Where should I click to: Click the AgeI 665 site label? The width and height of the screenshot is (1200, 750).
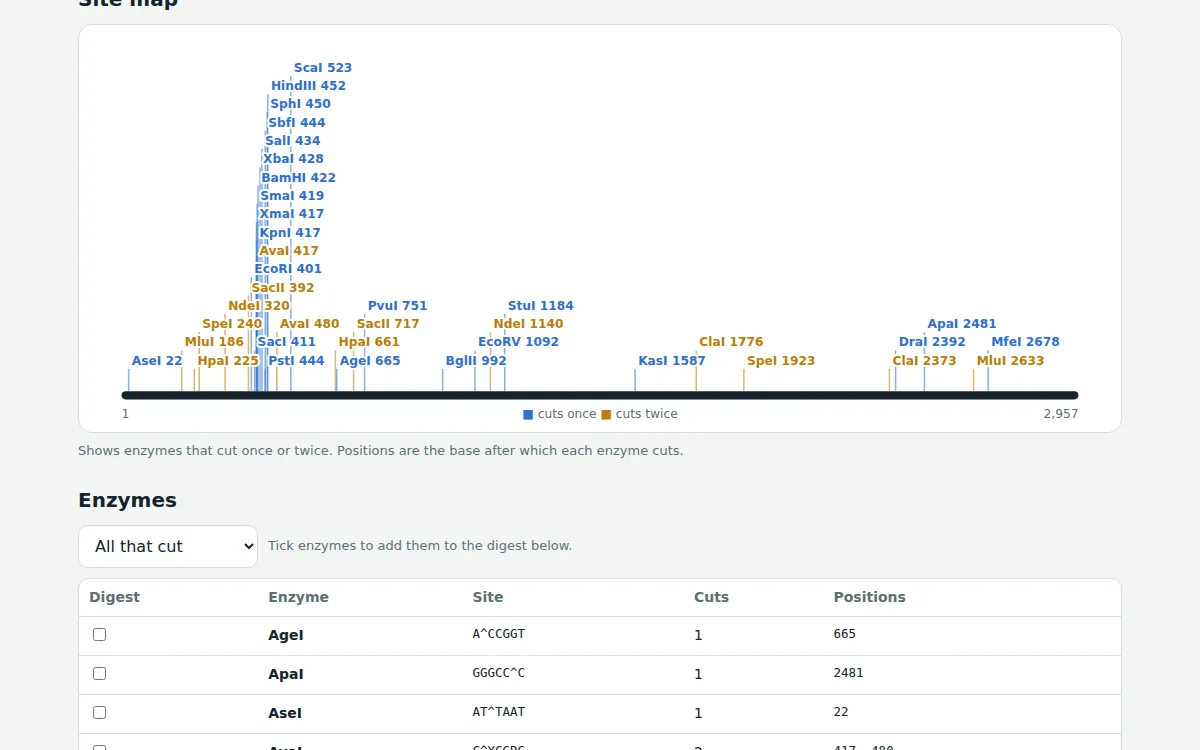pyautogui.click(x=370, y=361)
